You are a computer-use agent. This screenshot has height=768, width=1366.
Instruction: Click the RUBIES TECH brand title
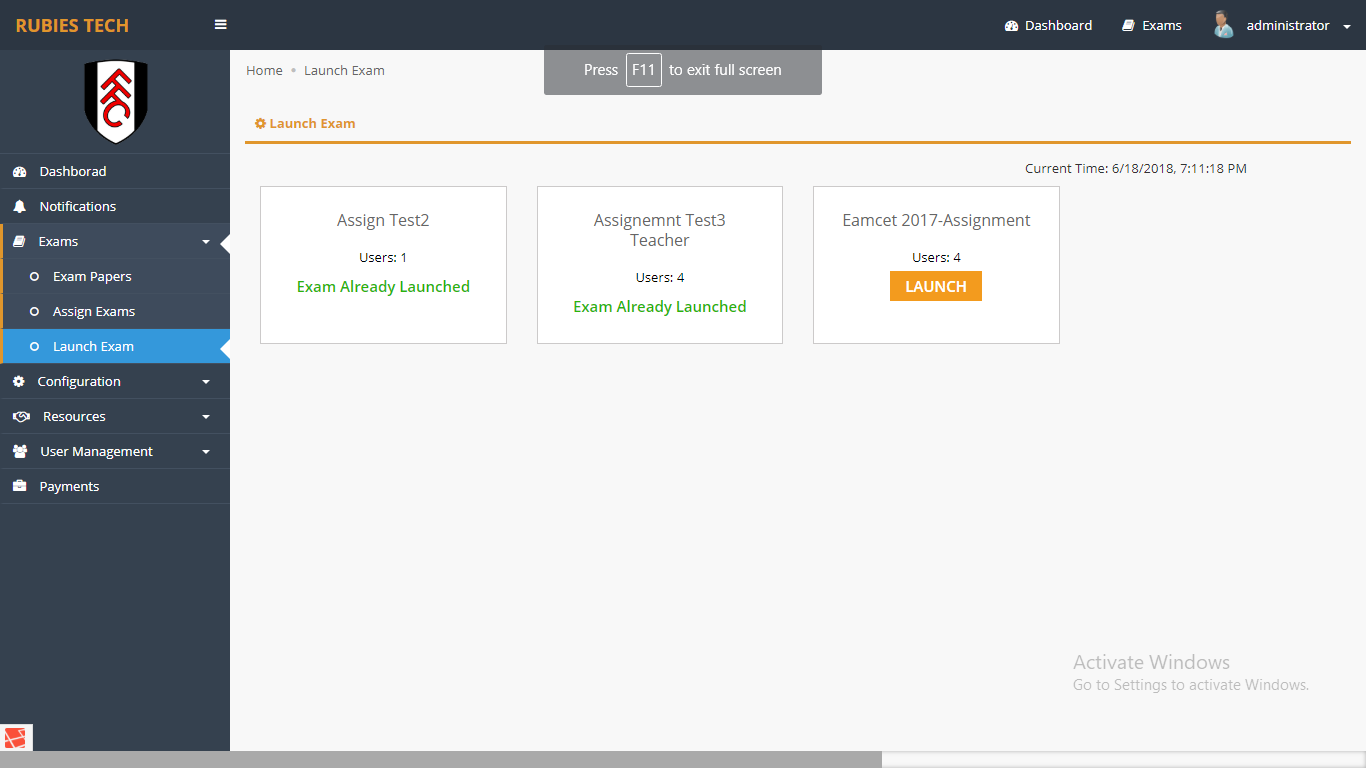(72, 26)
